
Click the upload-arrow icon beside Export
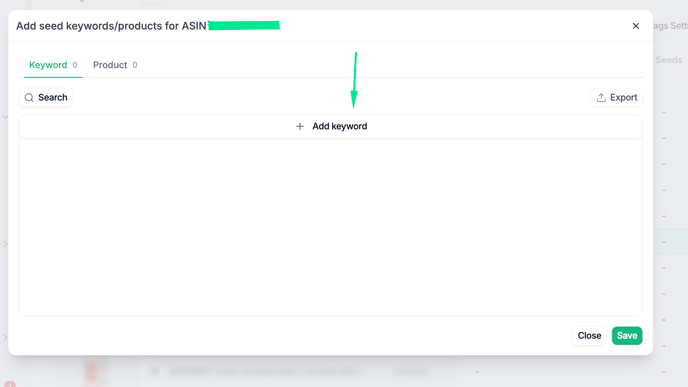pyautogui.click(x=601, y=97)
